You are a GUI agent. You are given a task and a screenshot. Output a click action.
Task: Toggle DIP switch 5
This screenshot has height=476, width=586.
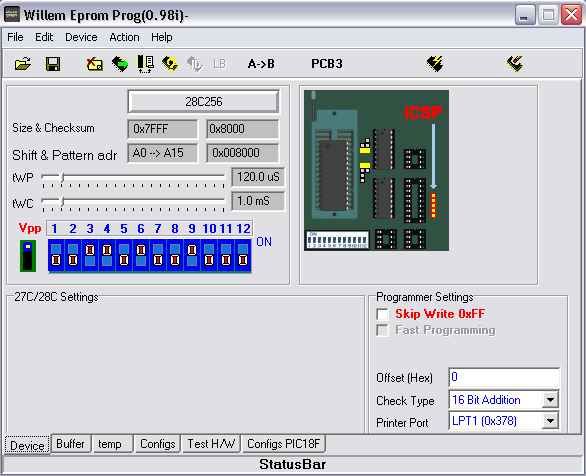(124, 256)
